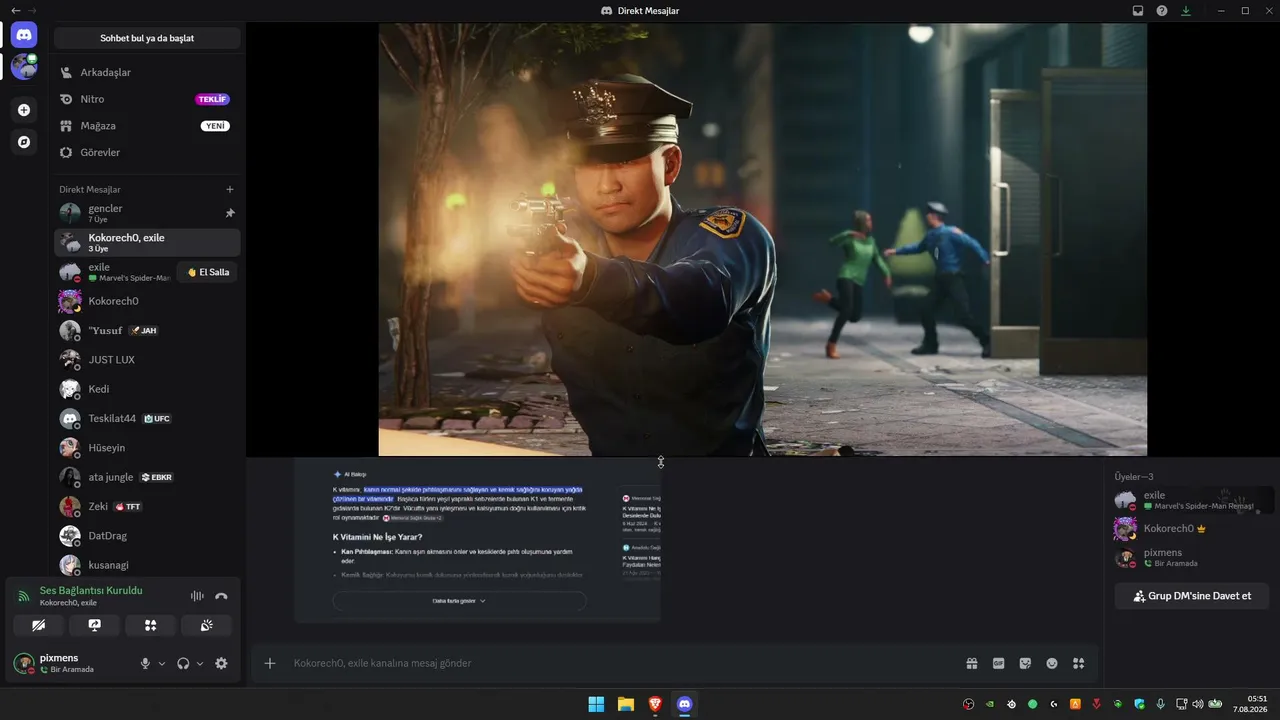1280x720 pixels.
Task: Open the help question mark icon
Action: tap(1162, 11)
